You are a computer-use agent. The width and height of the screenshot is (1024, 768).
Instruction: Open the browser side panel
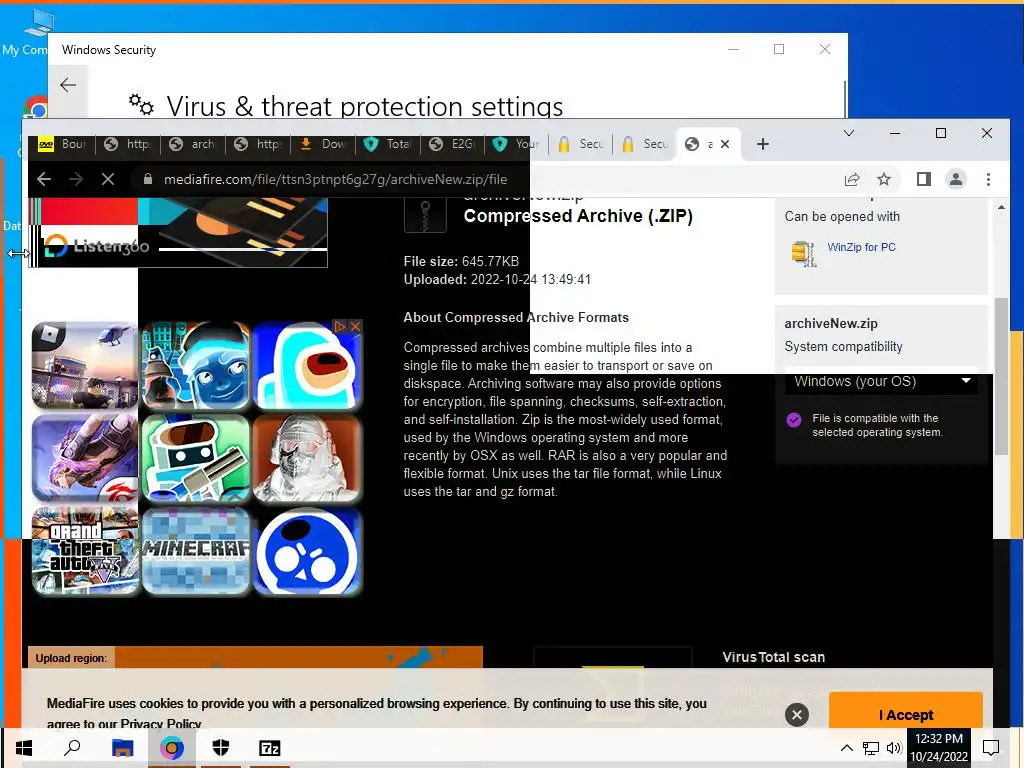[923, 179]
